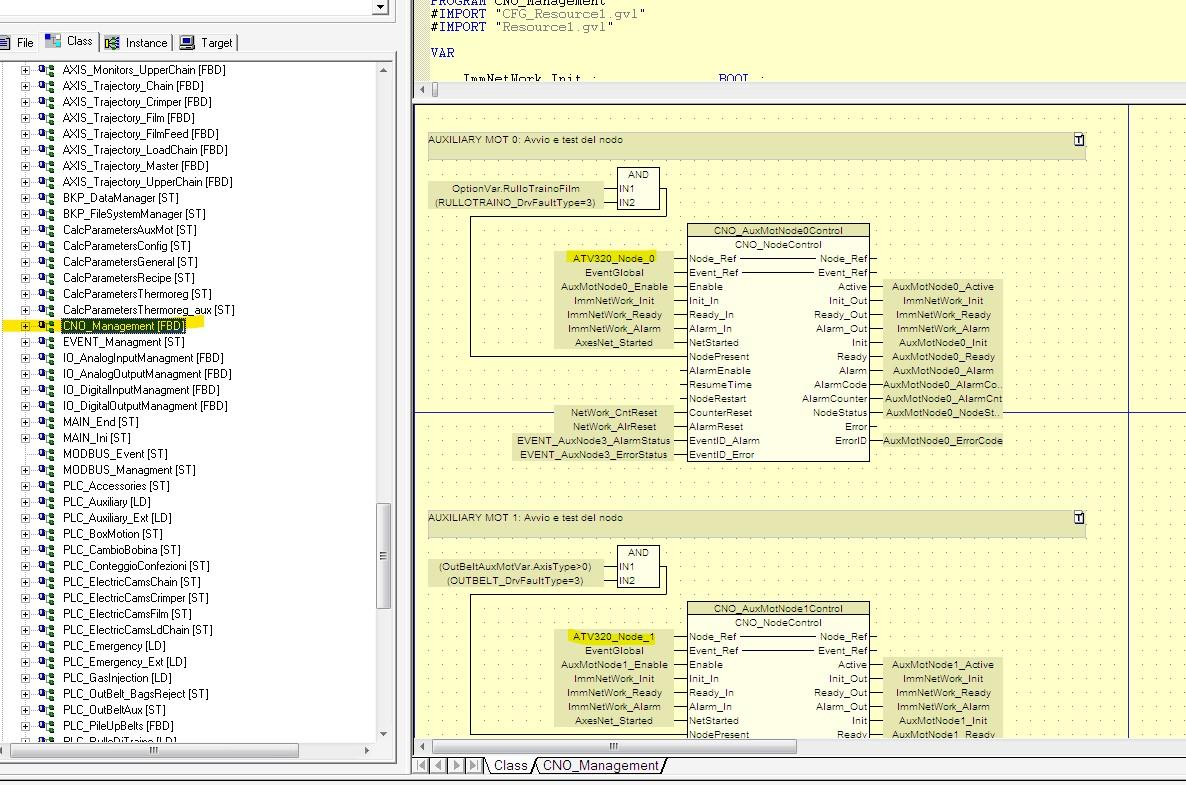This screenshot has width=1186, height=785.
Task: Click the tree panel vertical scrollbar thumb
Action: [383, 555]
